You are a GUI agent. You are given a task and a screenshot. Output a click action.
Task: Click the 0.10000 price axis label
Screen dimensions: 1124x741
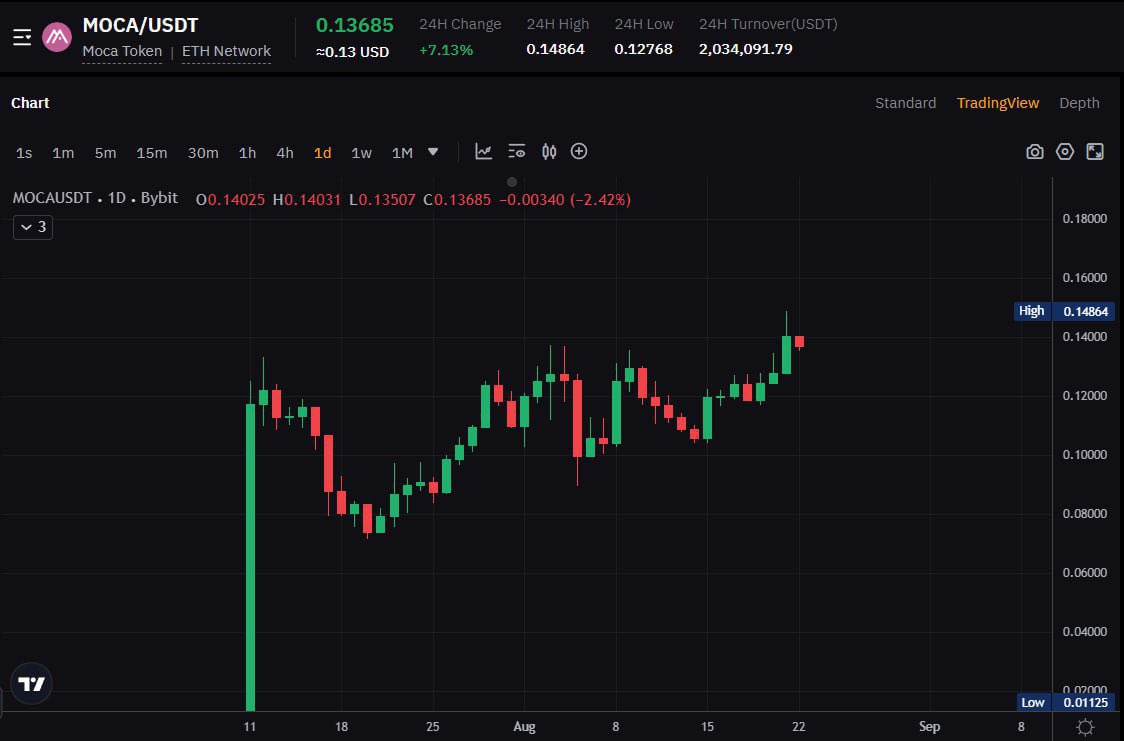(1085, 455)
